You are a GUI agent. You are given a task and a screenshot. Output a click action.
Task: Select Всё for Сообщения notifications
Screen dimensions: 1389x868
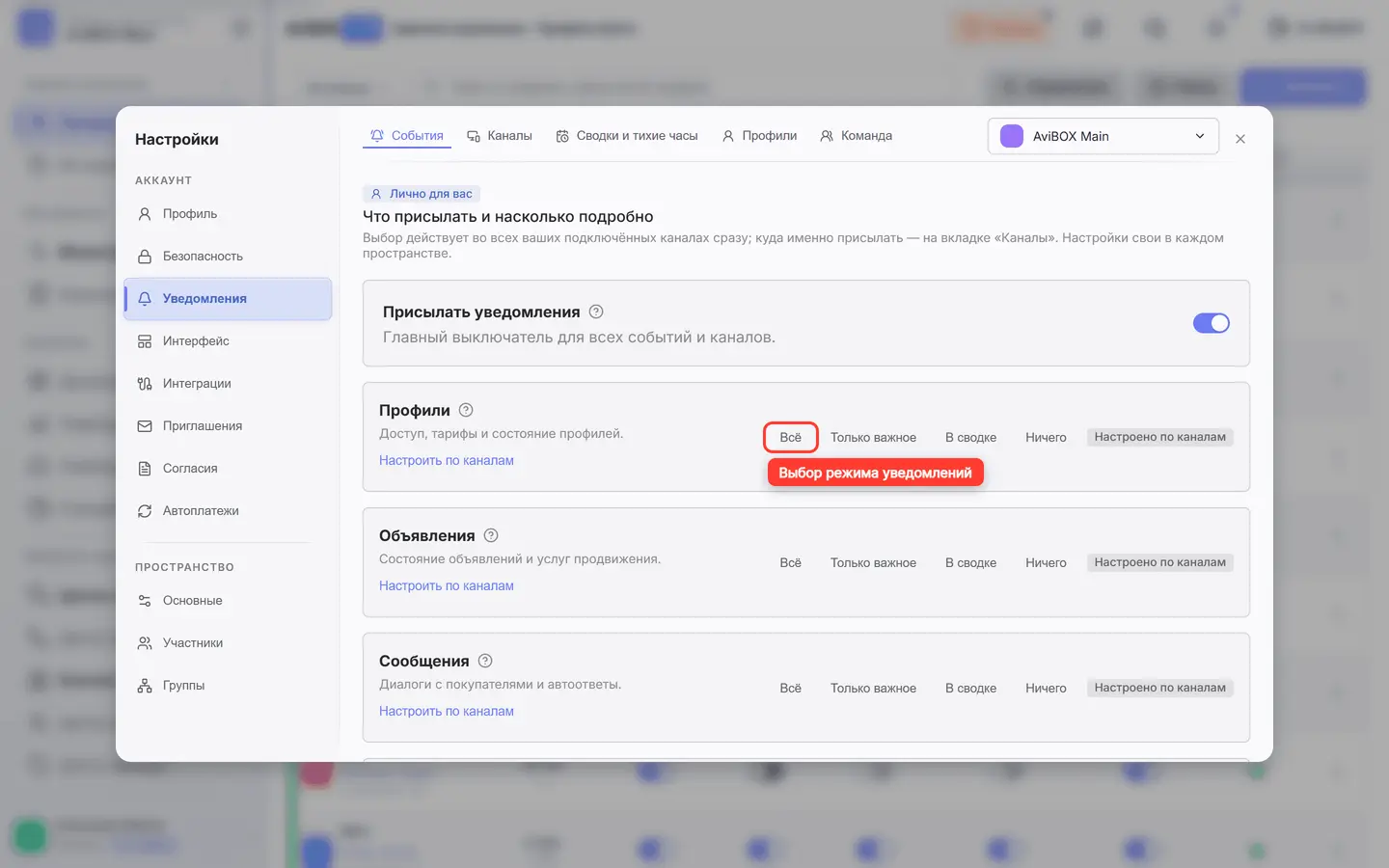(x=791, y=688)
